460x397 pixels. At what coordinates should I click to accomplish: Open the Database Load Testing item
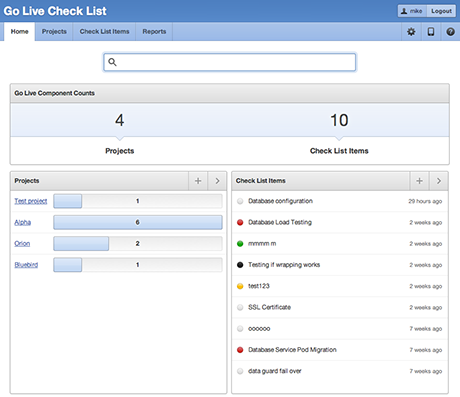(280, 222)
